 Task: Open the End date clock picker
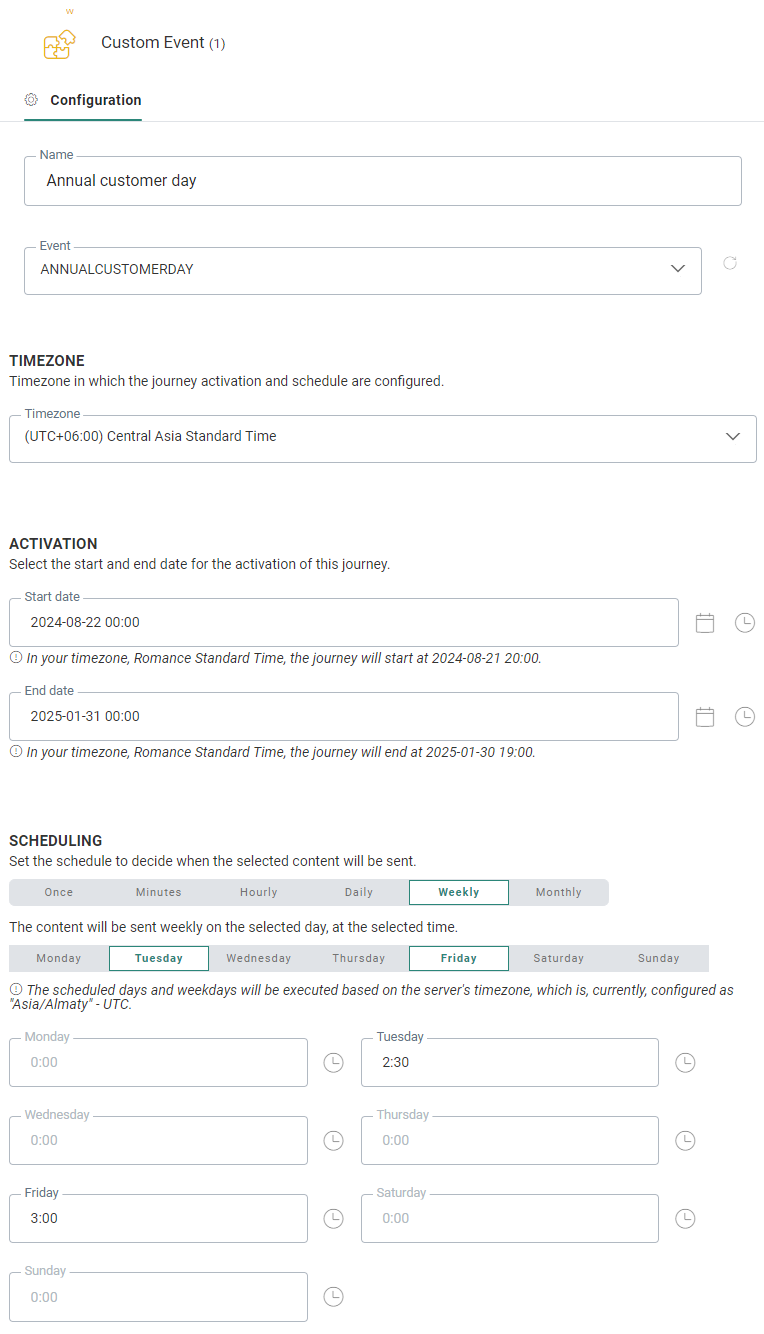point(745,717)
